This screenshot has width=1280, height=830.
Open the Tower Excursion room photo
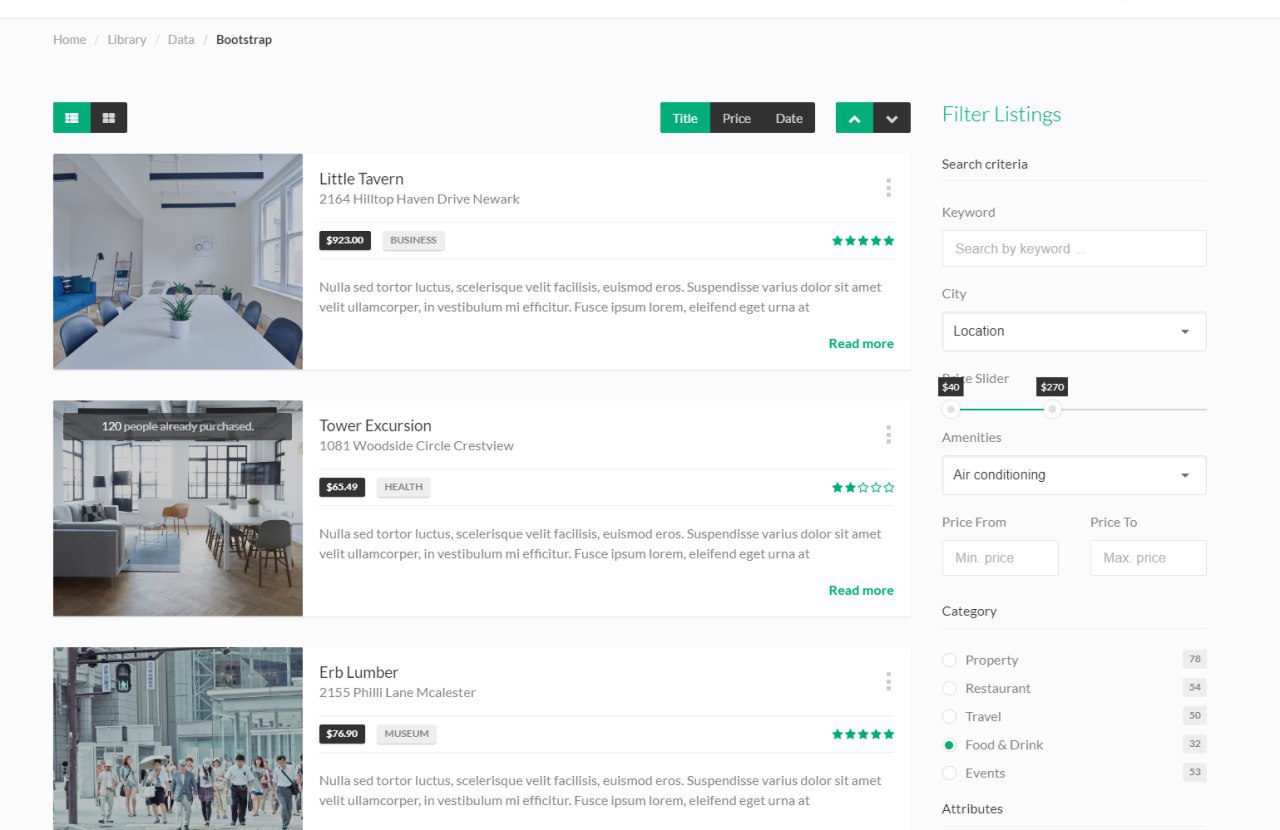coord(178,509)
